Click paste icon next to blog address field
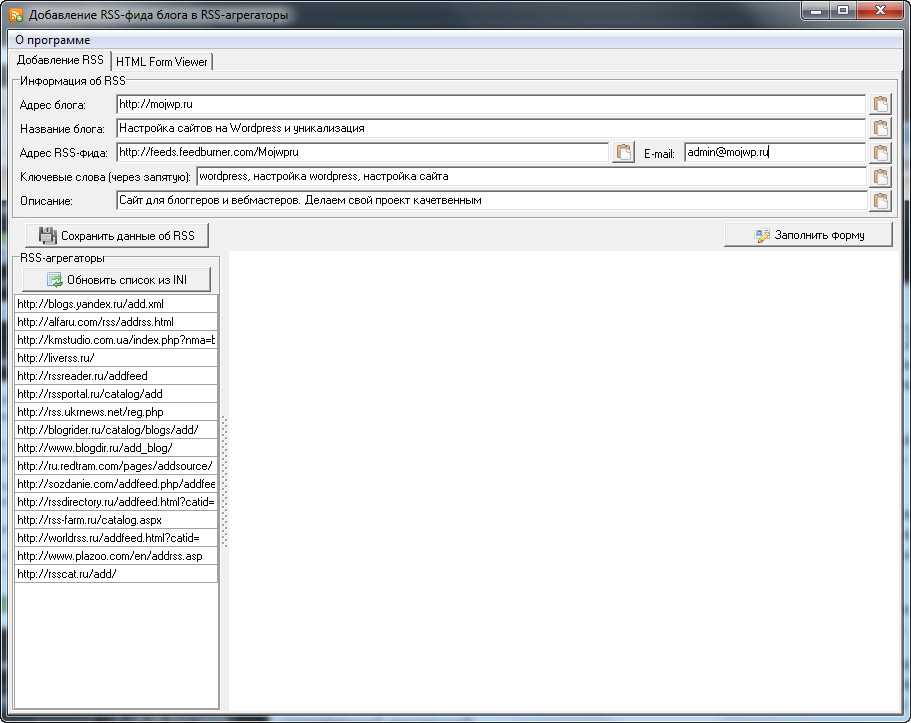This screenshot has width=911, height=723. (x=880, y=104)
